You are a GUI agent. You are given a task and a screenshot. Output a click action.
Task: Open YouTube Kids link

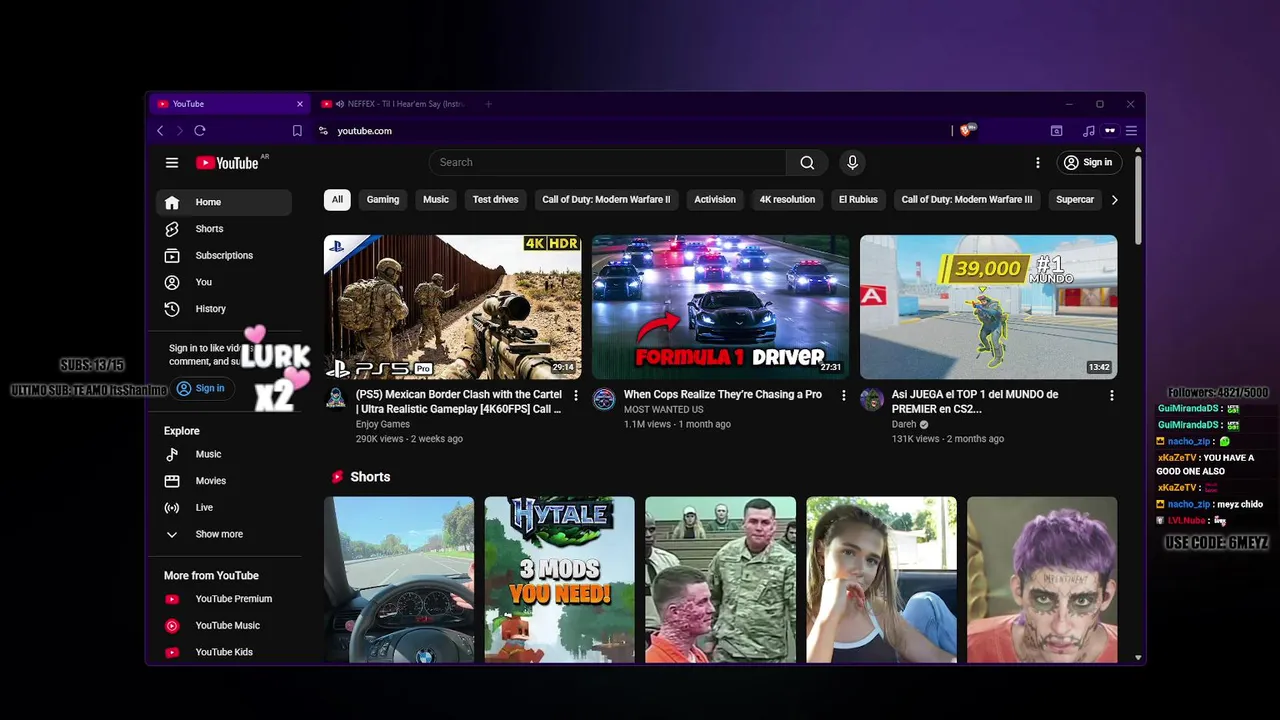(224, 652)
